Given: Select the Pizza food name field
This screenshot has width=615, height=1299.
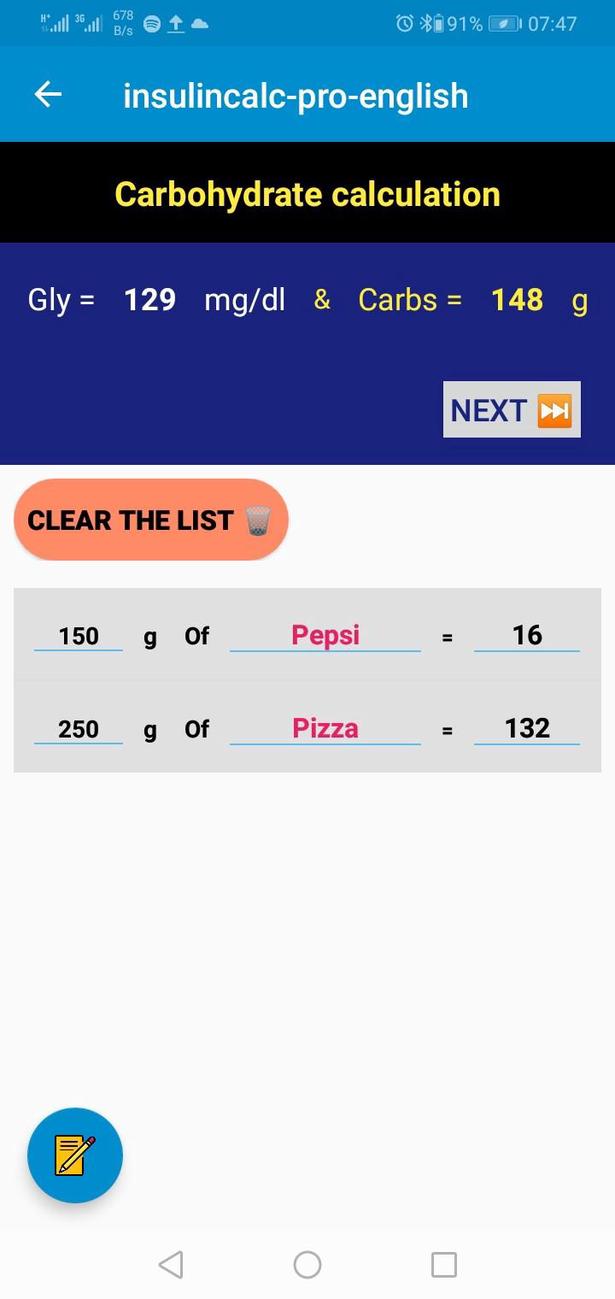Looking at the screenshot, I should click(325, 728).
